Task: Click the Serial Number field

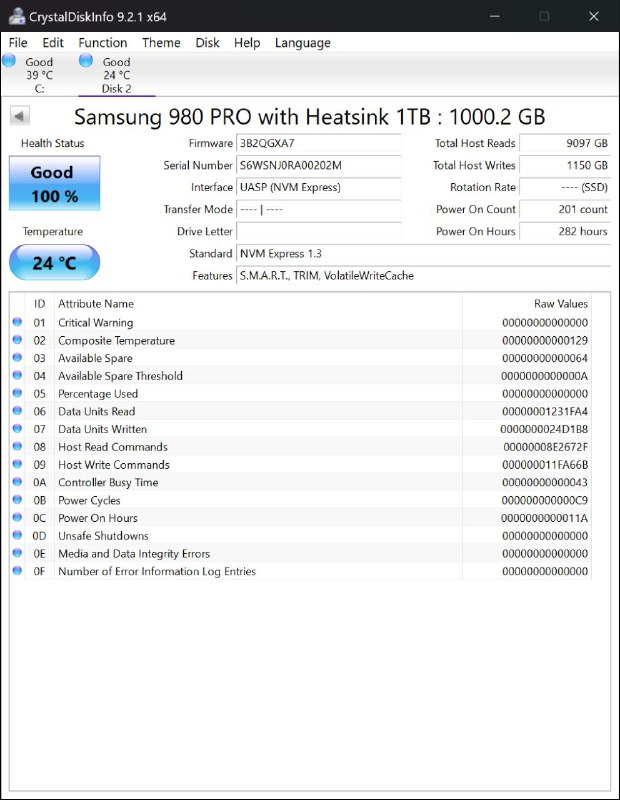Action: (x=318, y=165)
